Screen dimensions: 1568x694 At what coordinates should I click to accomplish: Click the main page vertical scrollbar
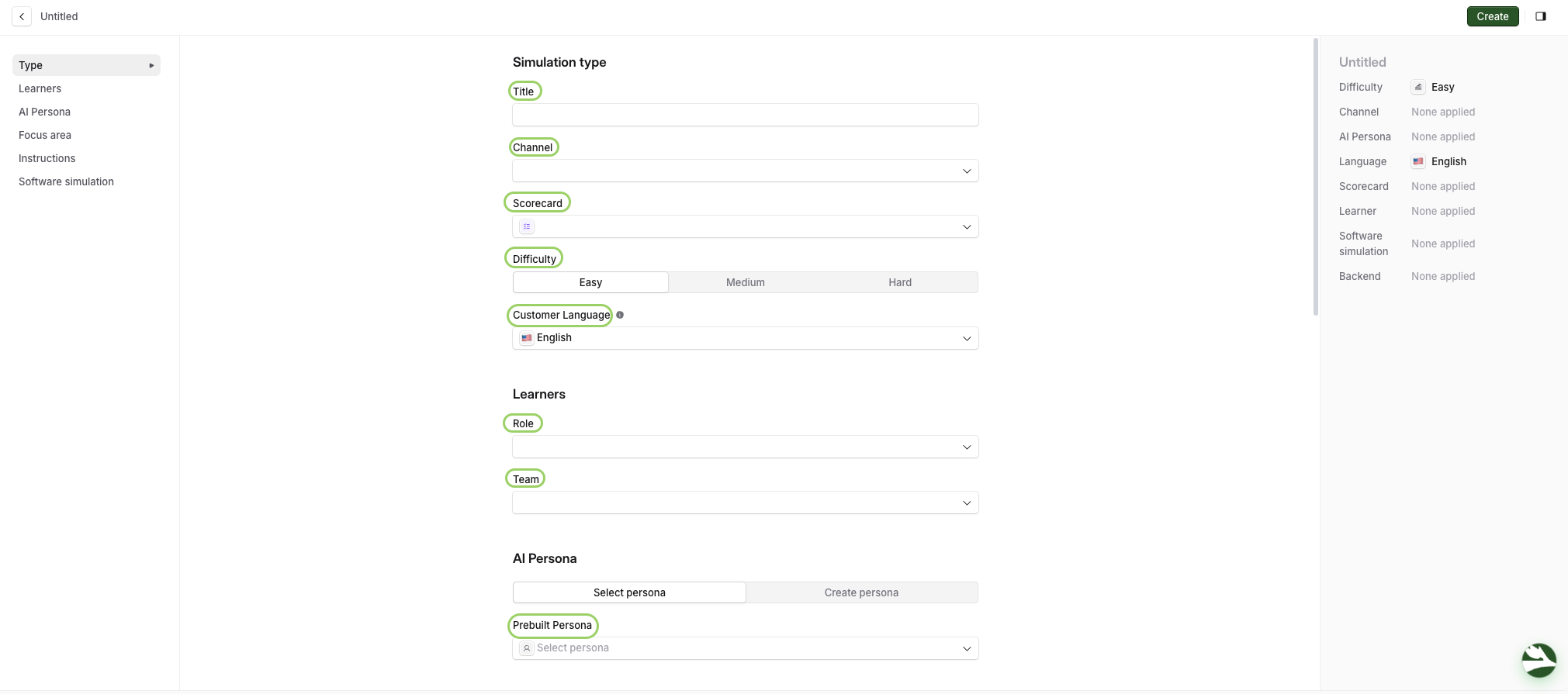1315,177
